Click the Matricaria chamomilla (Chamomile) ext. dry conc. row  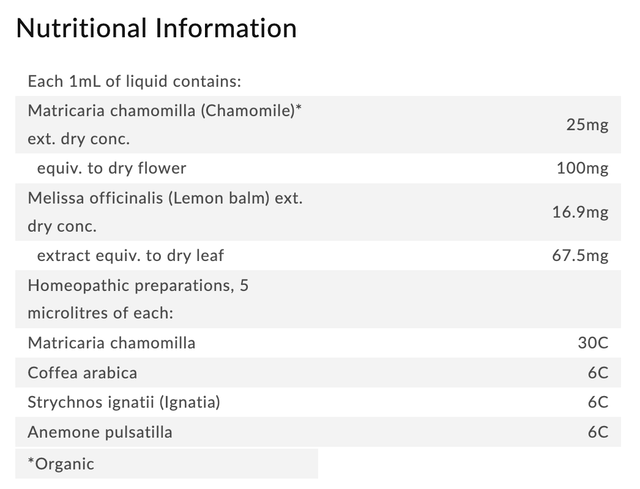(318, 124)
